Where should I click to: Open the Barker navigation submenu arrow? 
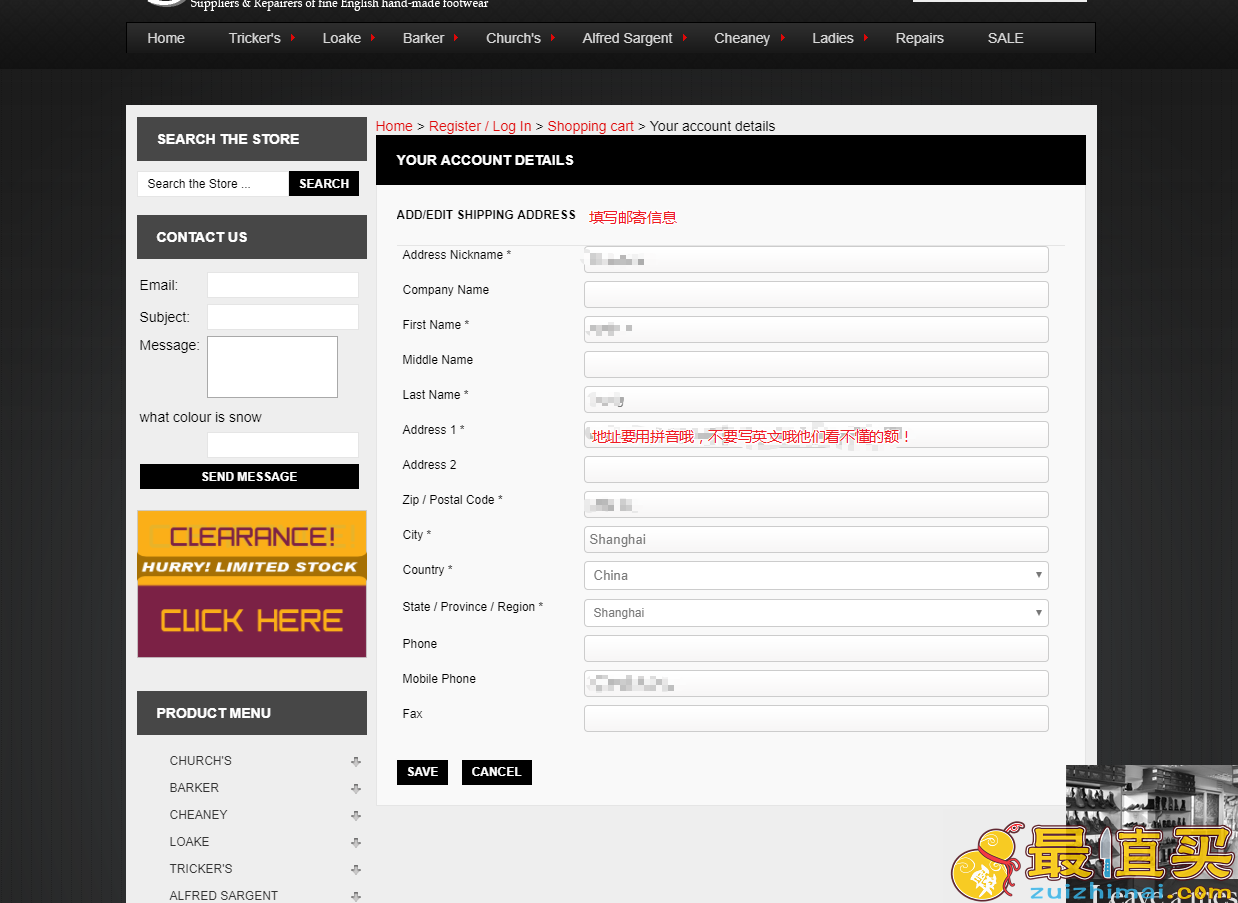coord(455,37)
